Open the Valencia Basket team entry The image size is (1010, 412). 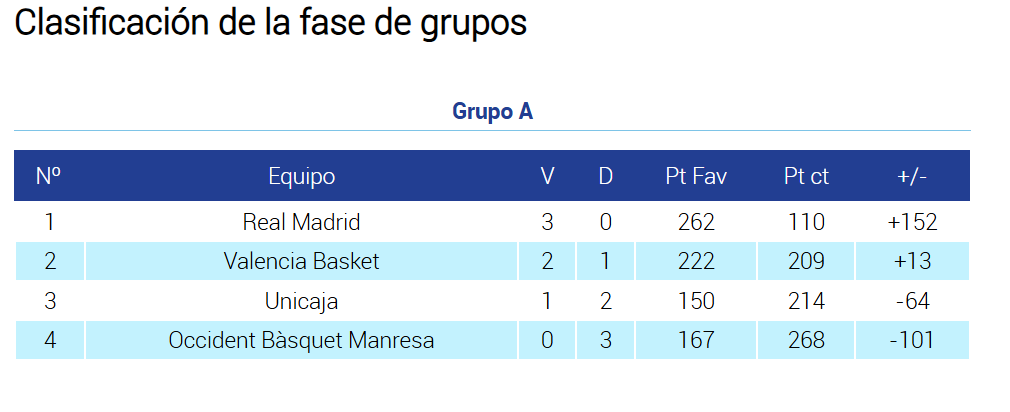(x=301, y=262)
